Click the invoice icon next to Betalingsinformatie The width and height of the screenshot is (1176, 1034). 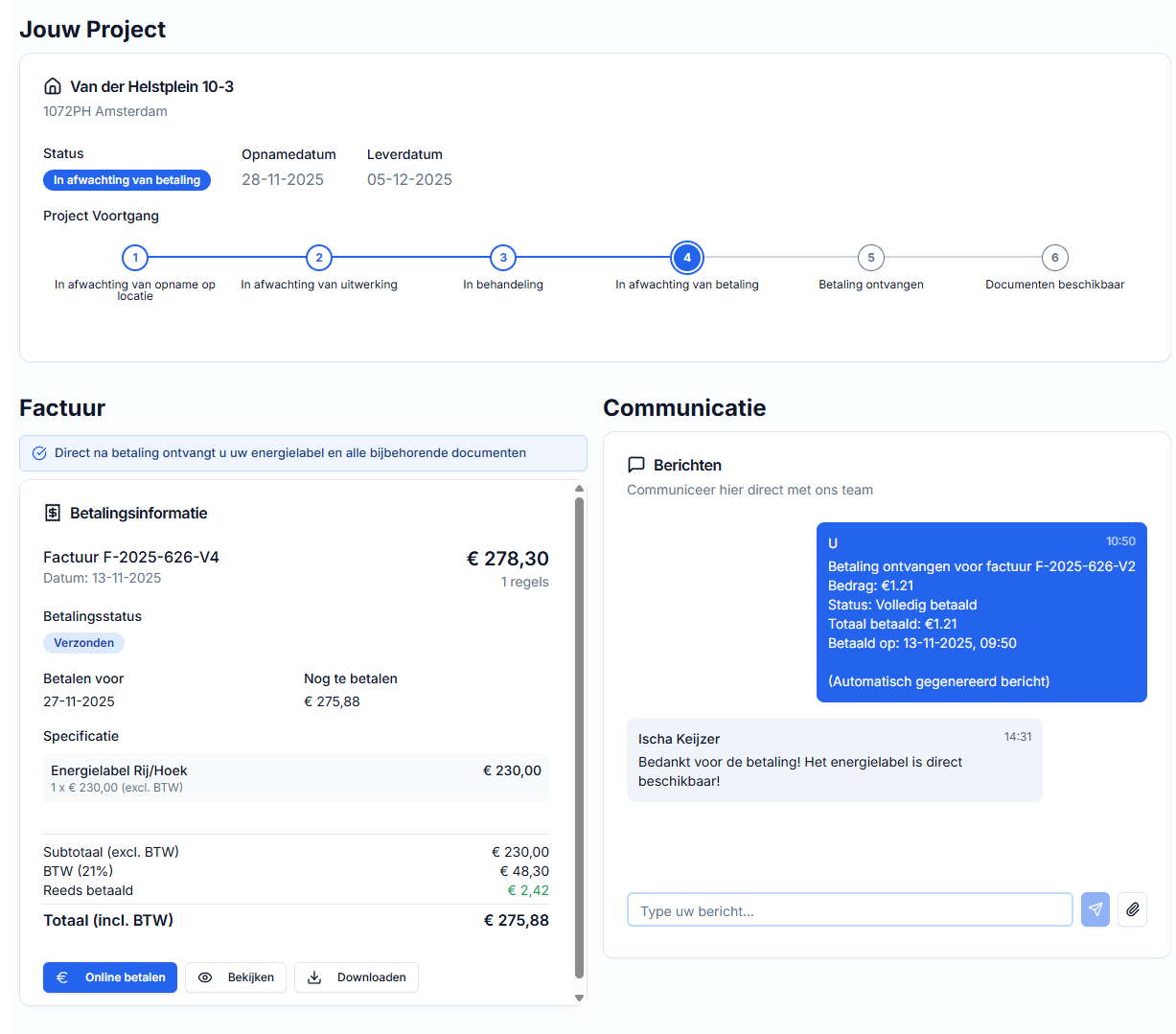tap(53, 514)
